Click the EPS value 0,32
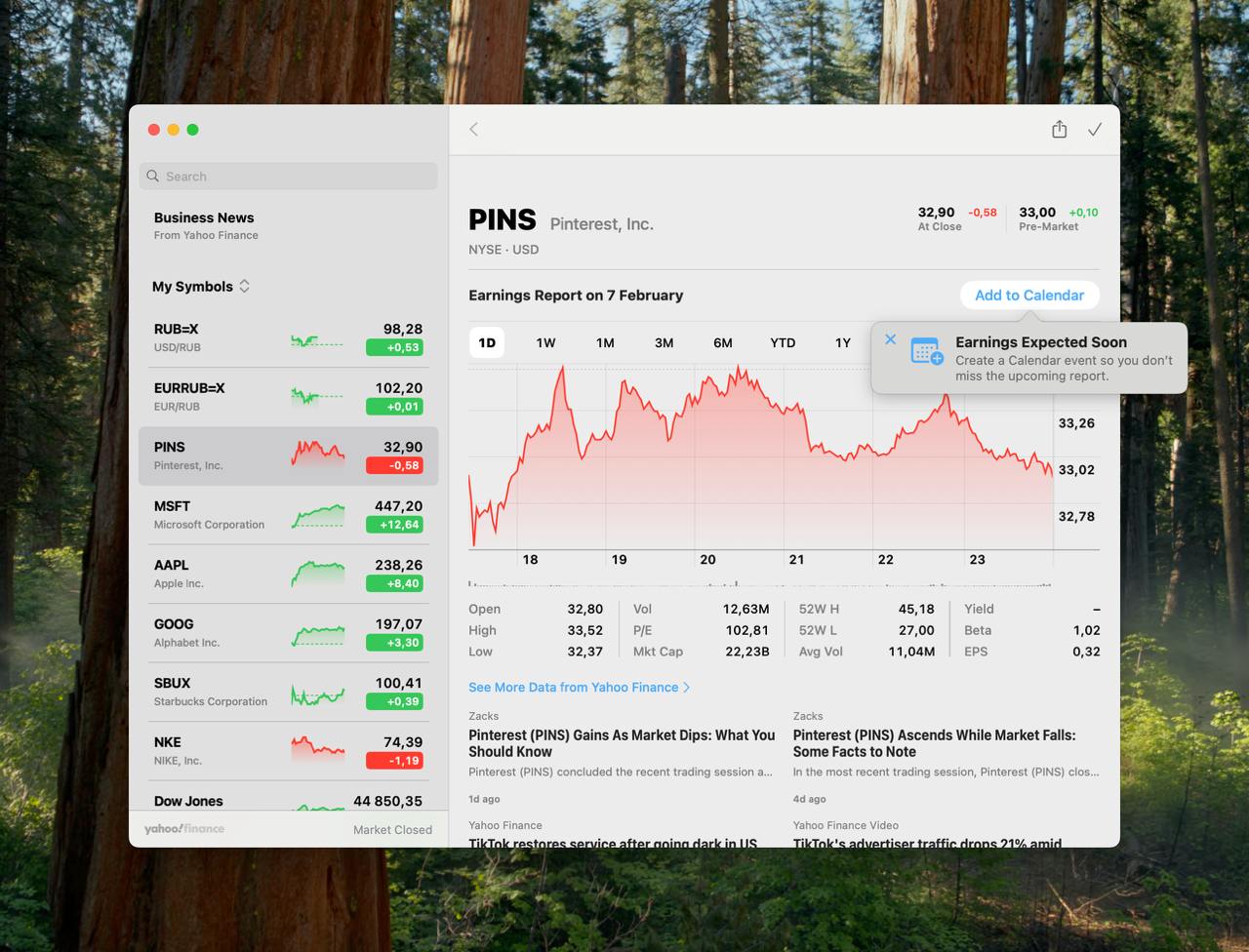 1086,652
